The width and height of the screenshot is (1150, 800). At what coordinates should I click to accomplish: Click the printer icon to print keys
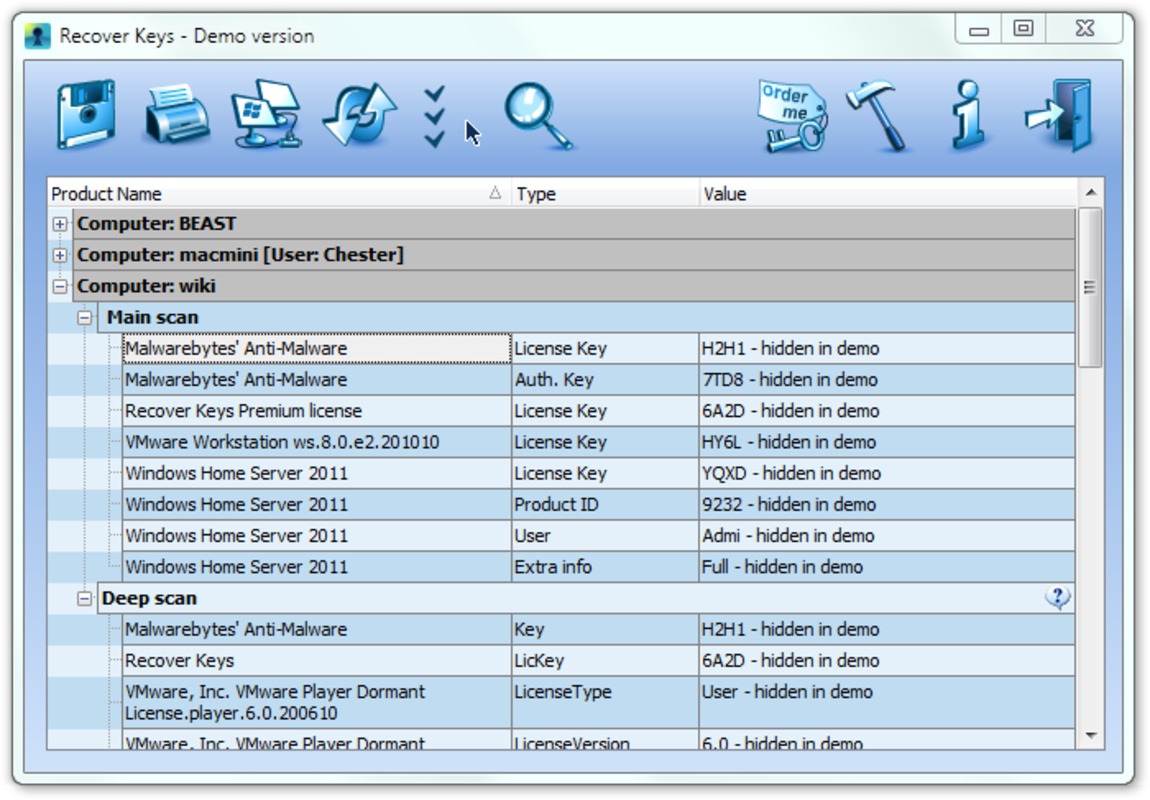tap(176, 116)
